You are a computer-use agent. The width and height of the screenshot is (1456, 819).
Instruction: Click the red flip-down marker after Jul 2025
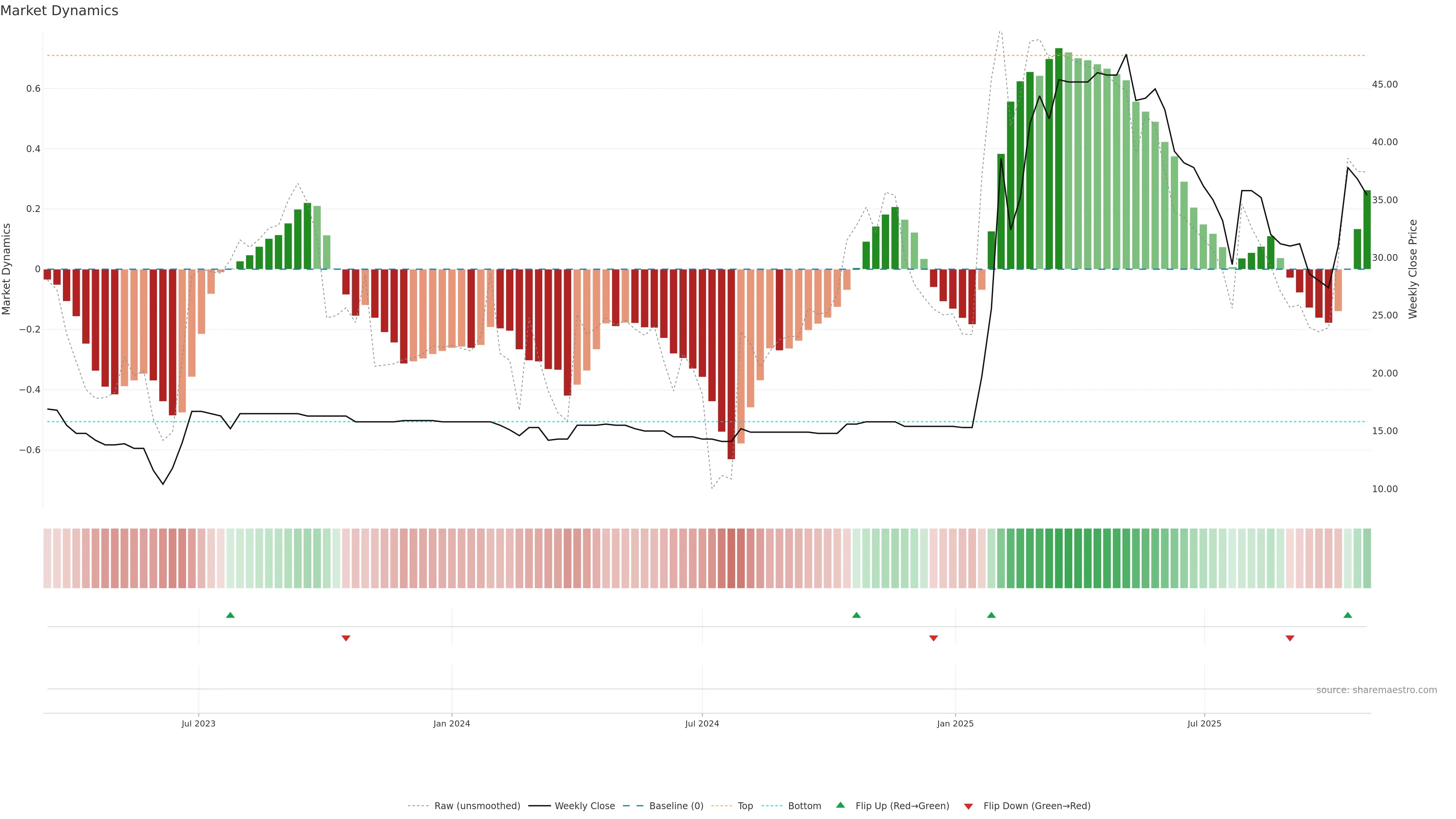point(1290,638)
